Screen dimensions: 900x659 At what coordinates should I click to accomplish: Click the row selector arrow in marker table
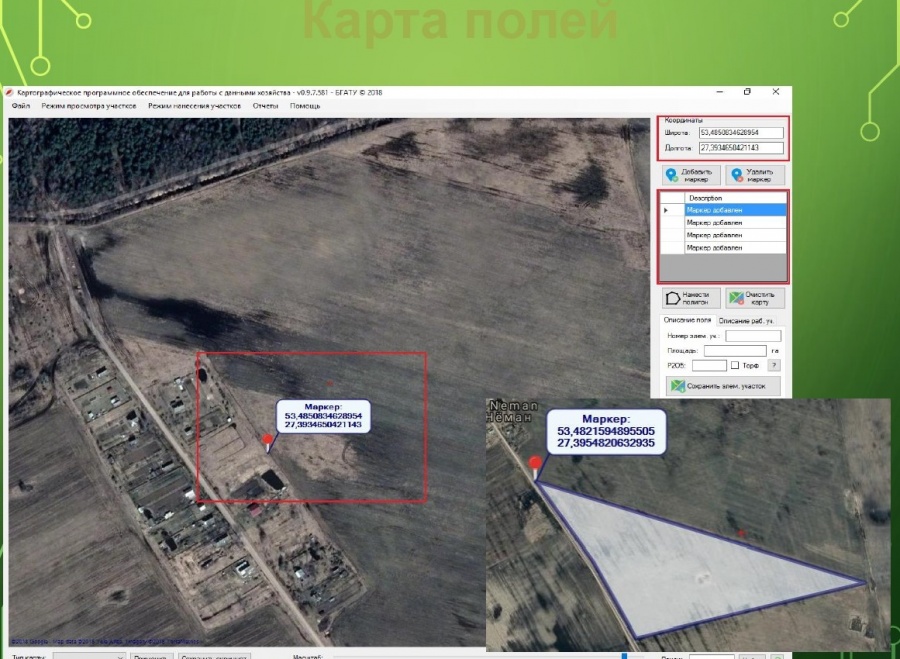(667, 210)
